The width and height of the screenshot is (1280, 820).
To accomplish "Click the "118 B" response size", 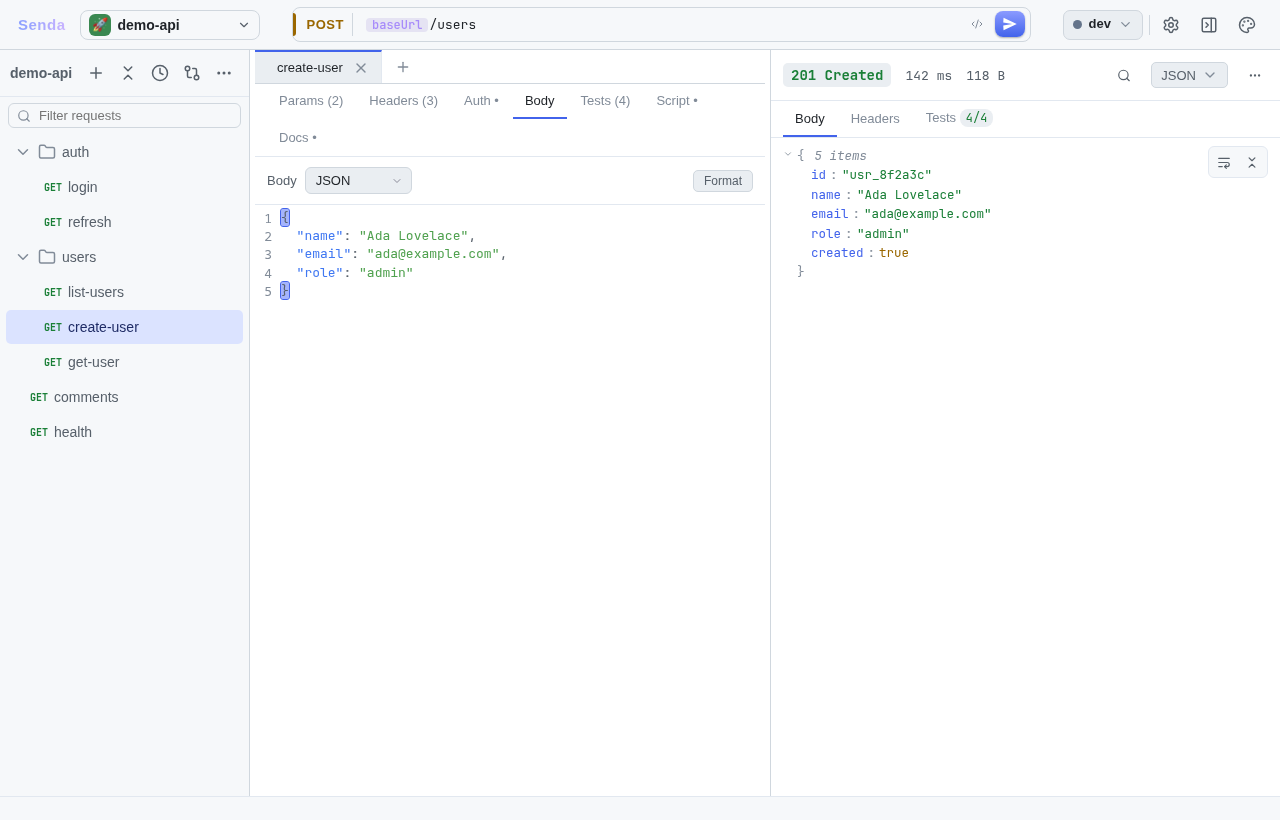I will [x=986, y=76].
